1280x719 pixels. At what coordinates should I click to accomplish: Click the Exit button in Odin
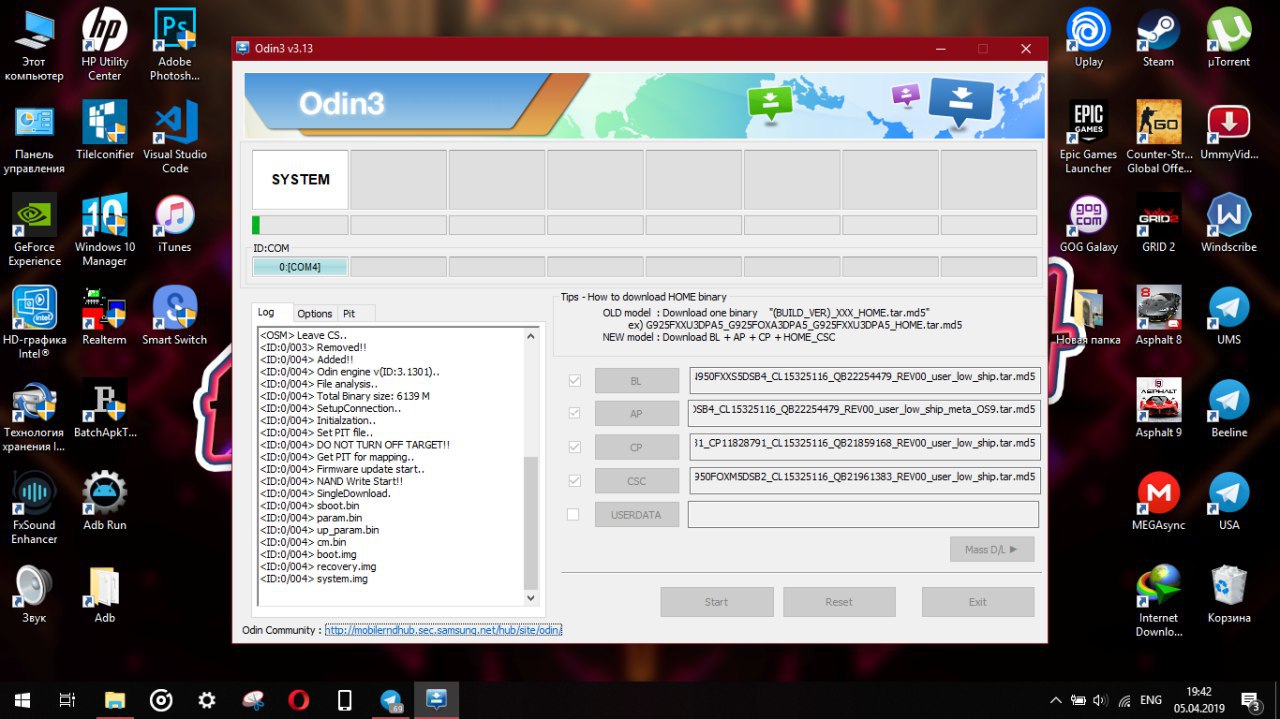point(978,602)
